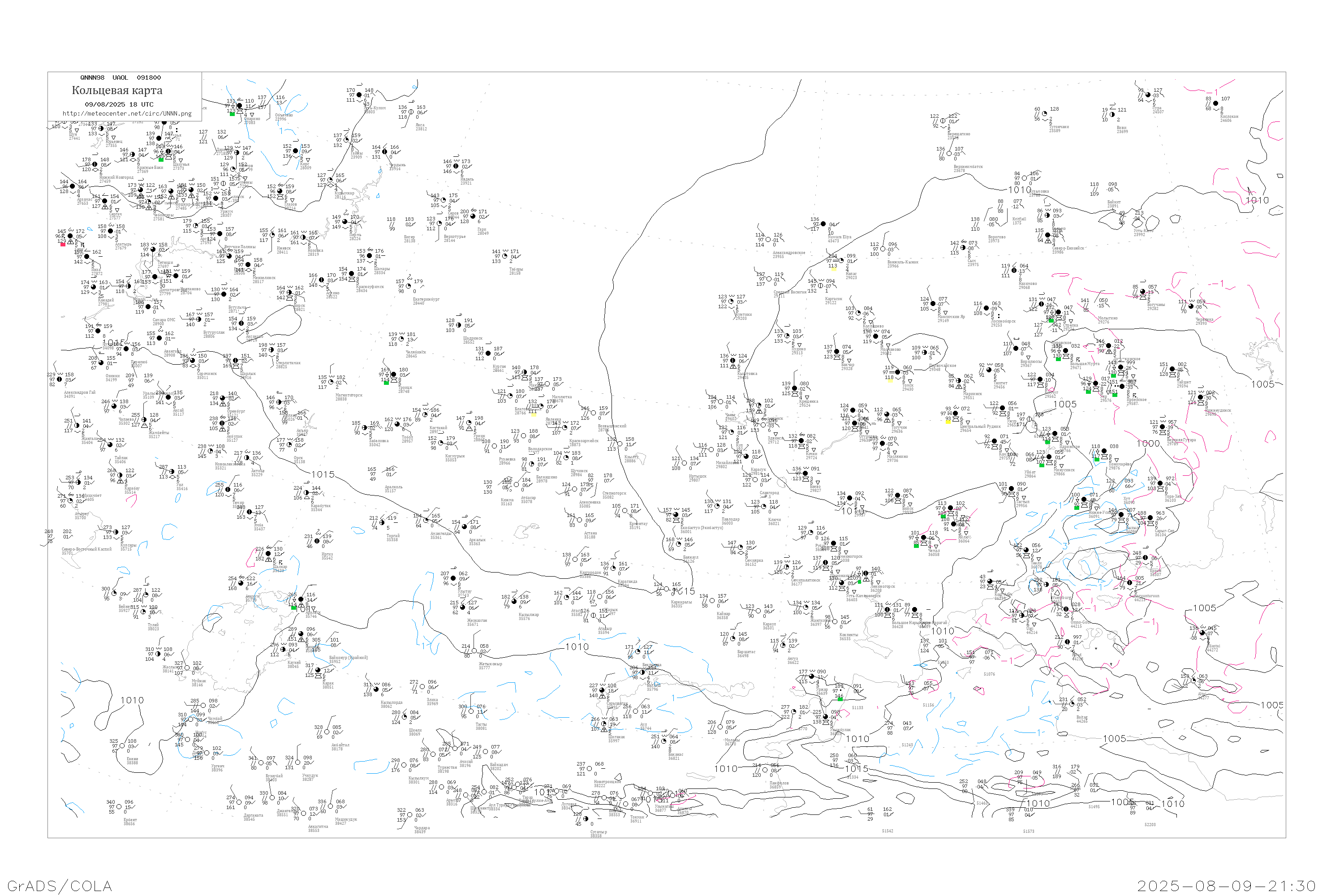This screenshot has width=1344, height=896.
Task: Click the Нижний Новгород 27459 station label
Action: coord(116,179)
